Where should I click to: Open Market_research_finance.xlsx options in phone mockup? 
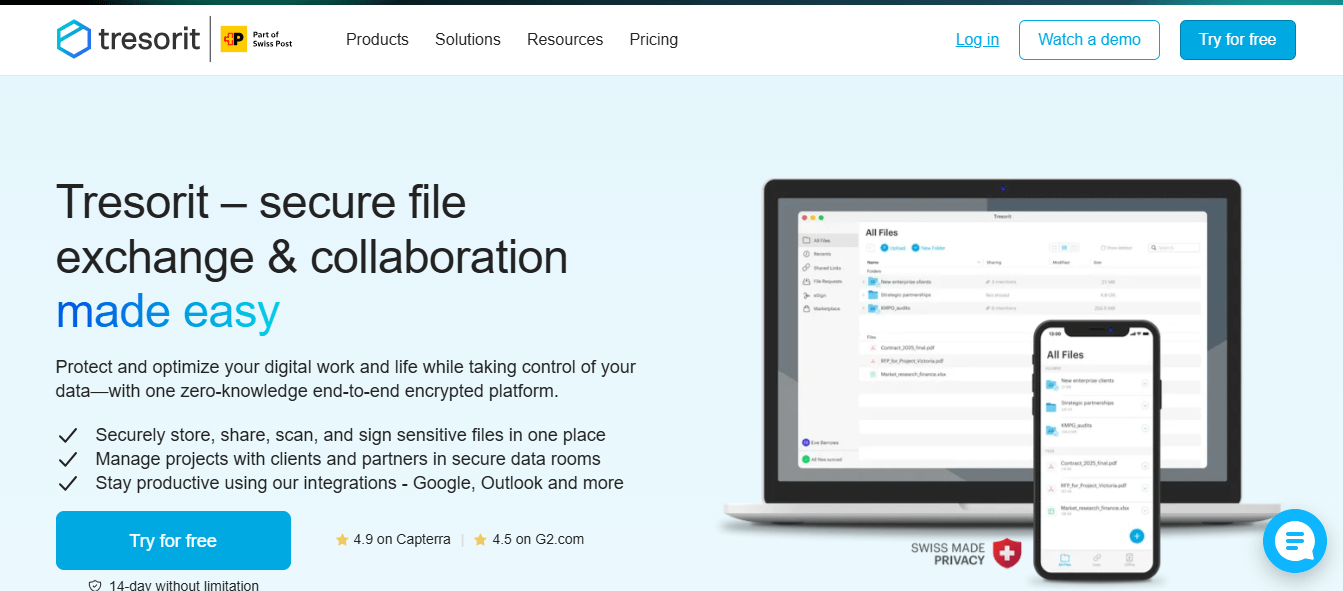click(1144, 510)
